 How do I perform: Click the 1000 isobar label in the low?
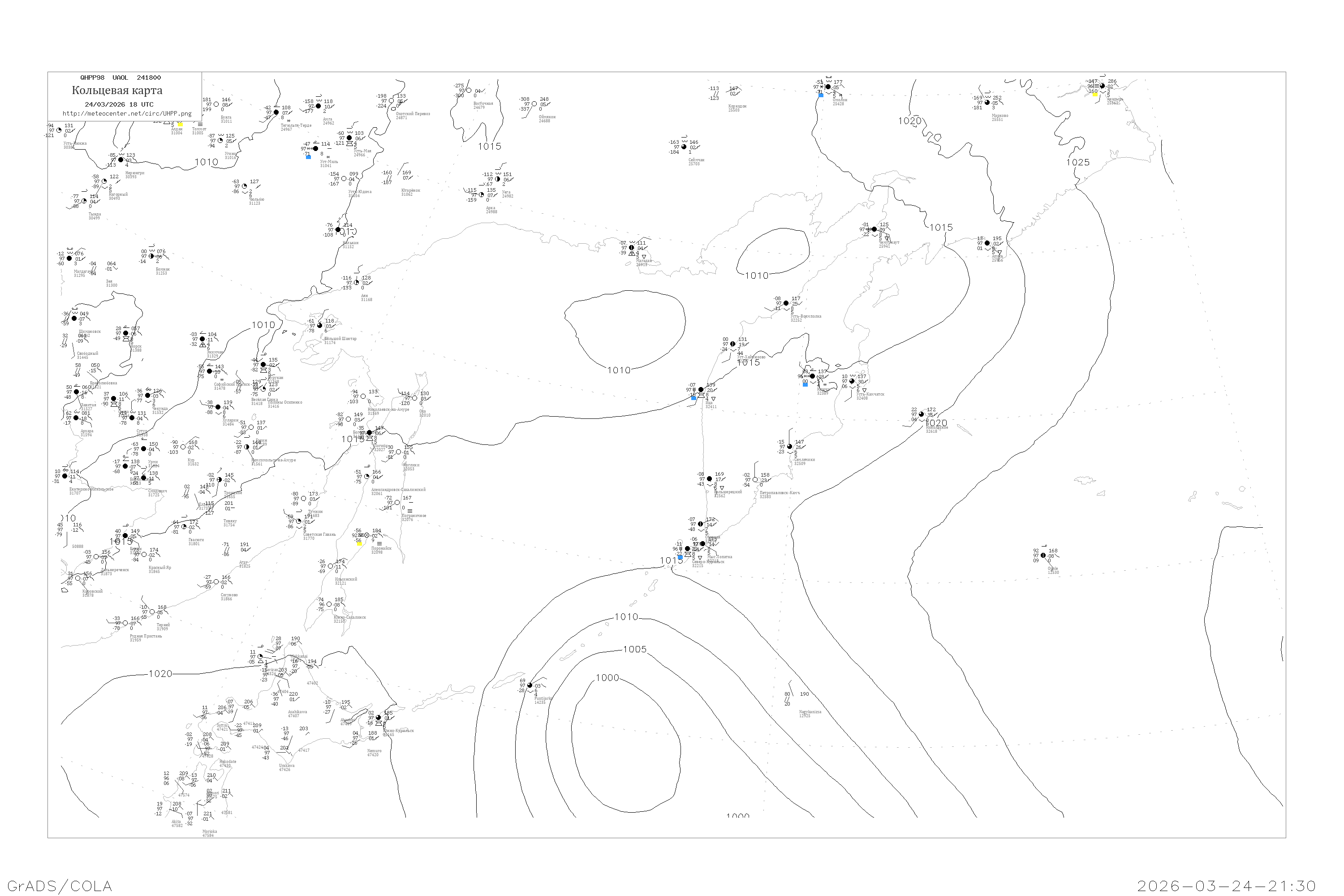coord(607,678)
